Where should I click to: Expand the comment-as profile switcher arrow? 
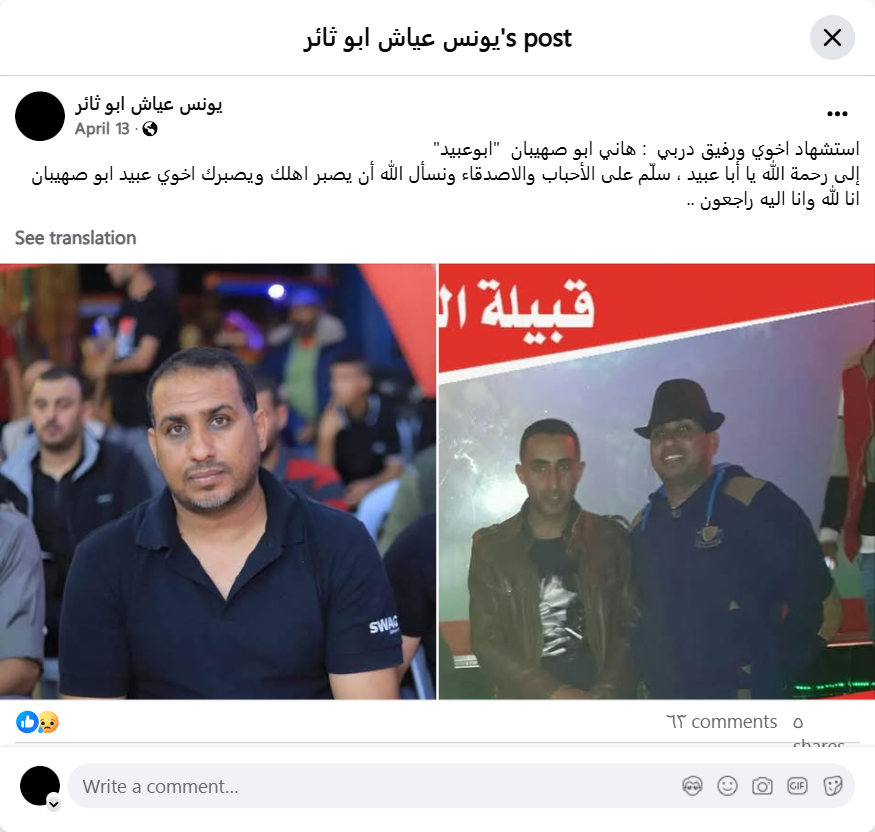[x=54, y=804]
